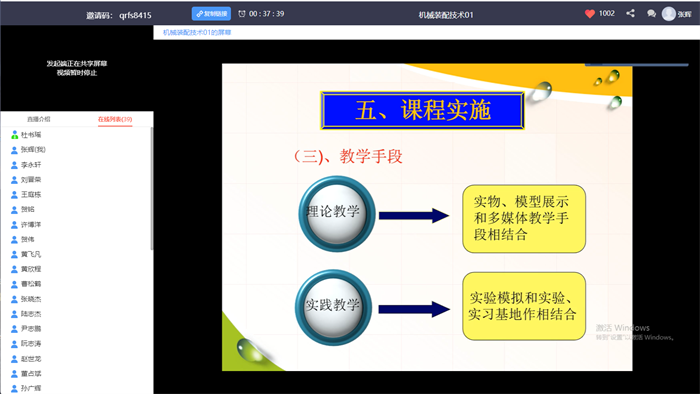
Task: Select the invite code qrfs8415
Action: tap(135, 15)
